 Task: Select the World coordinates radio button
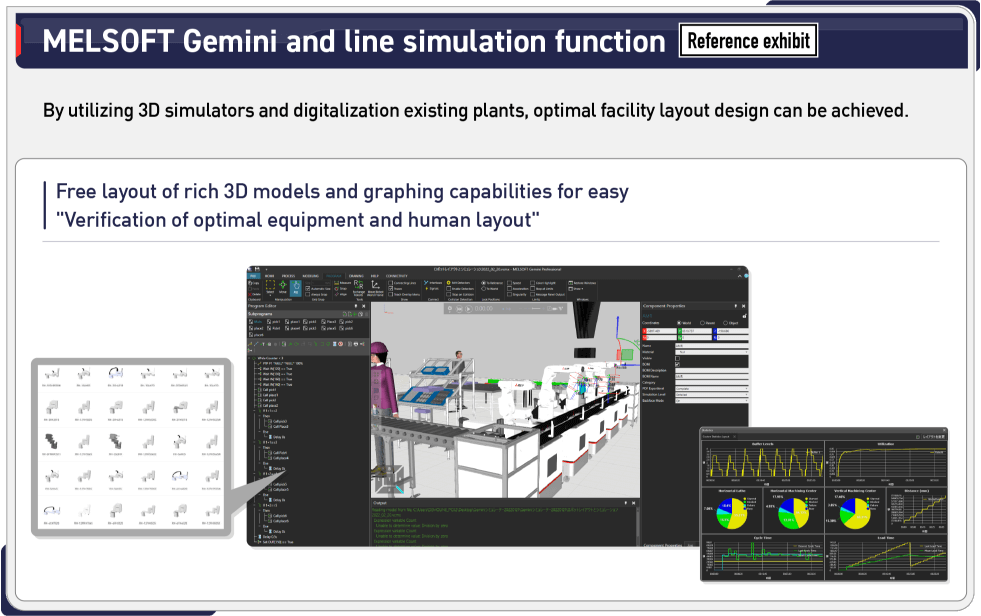pyautogui.click(x=681, y=323)
